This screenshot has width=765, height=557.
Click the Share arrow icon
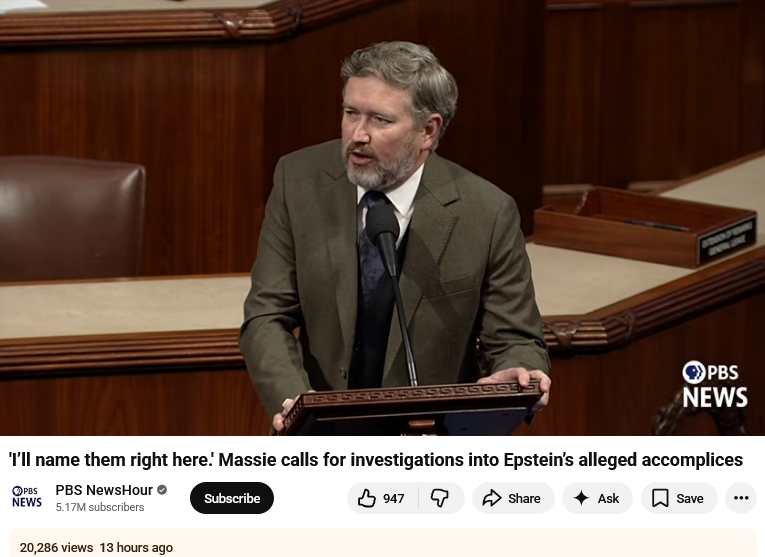[492, 498]
